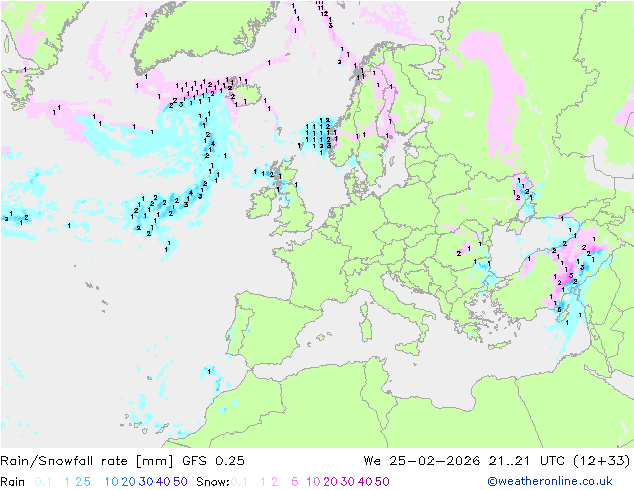The height and width of the screenshot is (490, 634).
Task: Click the 'Snow:' legend label
Action: [x=213, y=482]
